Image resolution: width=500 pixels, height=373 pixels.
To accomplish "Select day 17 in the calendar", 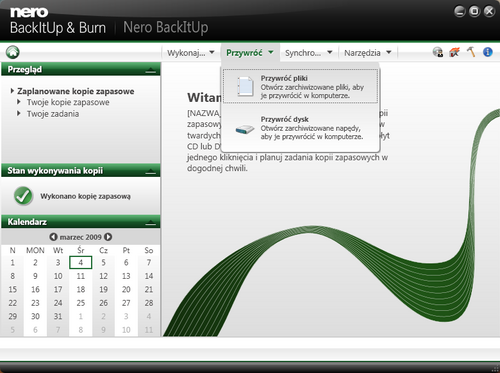I will pos(58,289).
